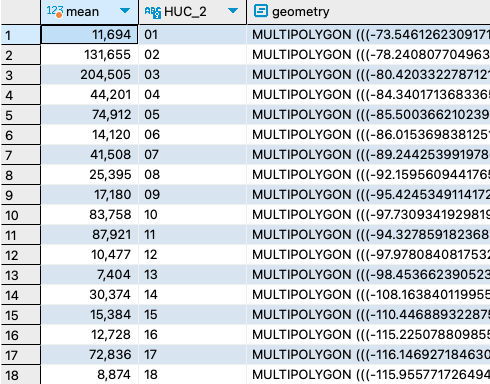
Task: Click geometry cell starting with -115.225
Action: (369, 335)
